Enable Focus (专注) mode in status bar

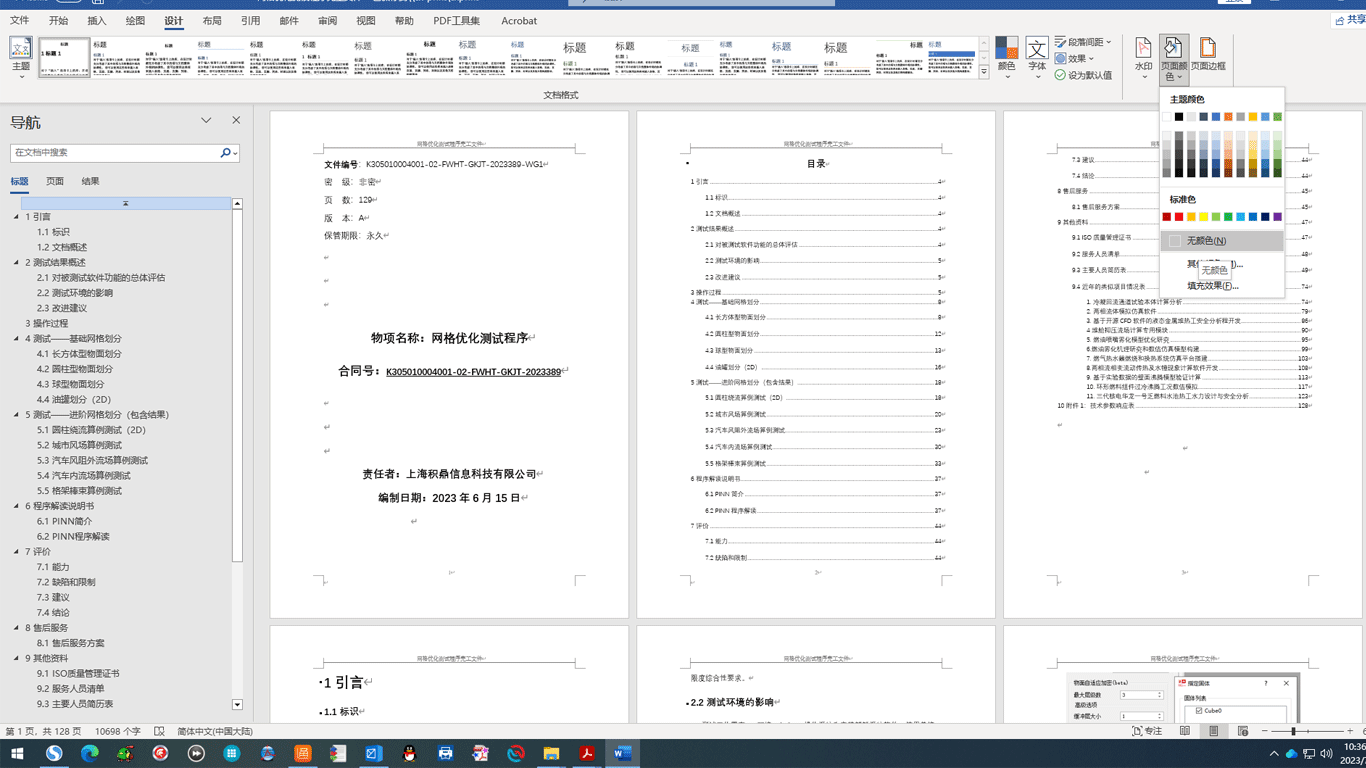1147,732
